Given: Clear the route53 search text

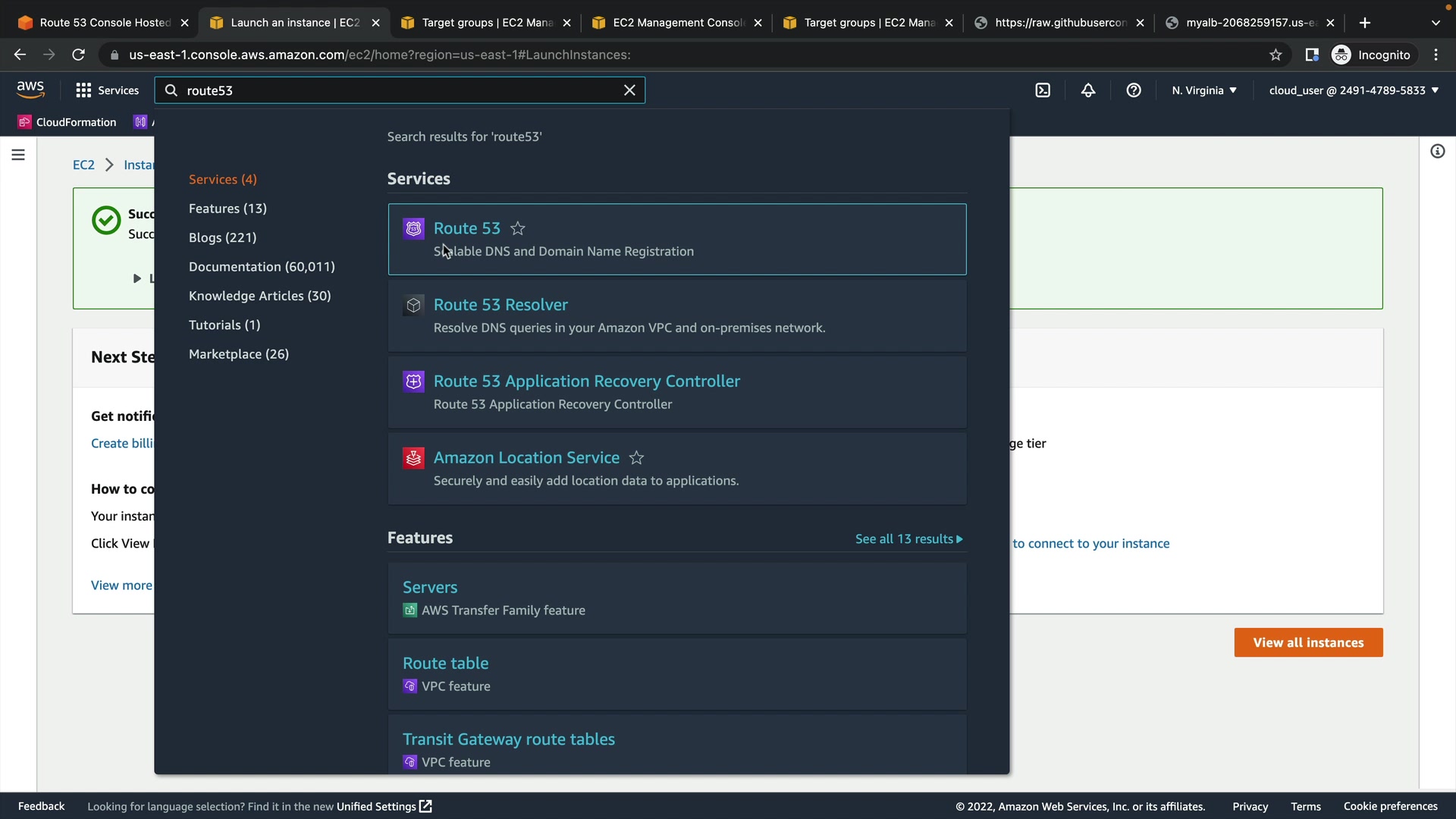Looking at the screenshot, I should (629, 90).
